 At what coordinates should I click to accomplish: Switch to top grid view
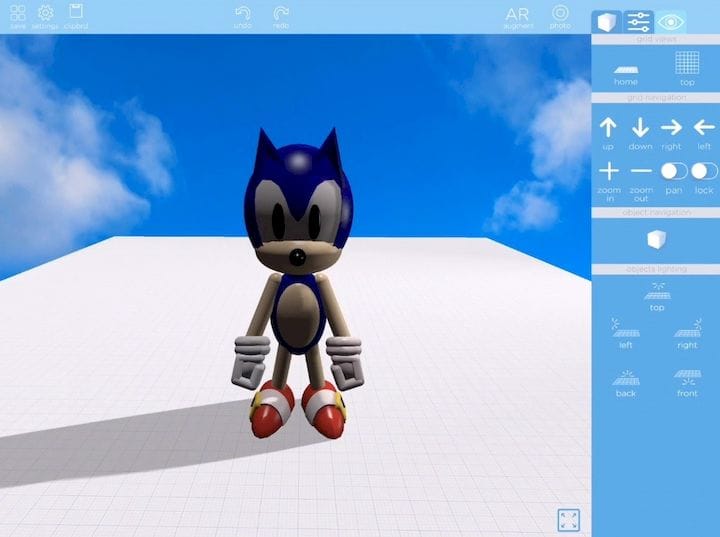[687, 65]
